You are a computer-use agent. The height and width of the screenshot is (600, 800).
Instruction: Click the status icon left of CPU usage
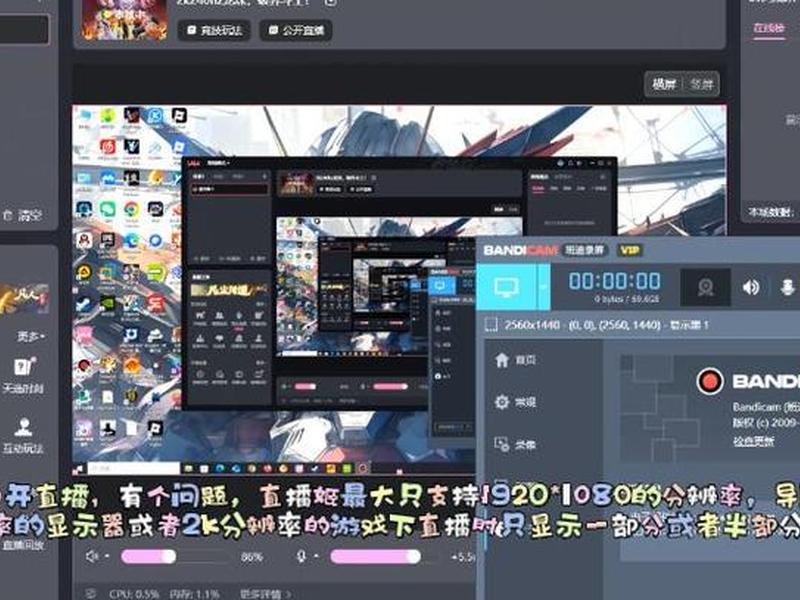tap(91, 593)
